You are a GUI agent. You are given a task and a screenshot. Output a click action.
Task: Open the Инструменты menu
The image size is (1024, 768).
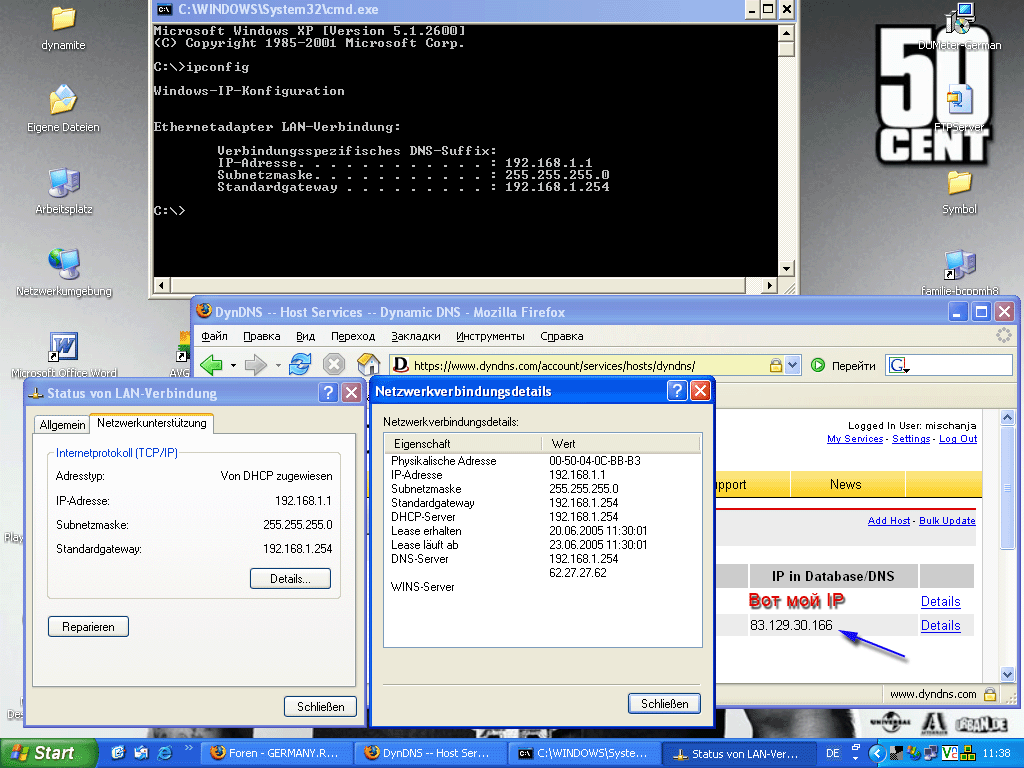490,336
